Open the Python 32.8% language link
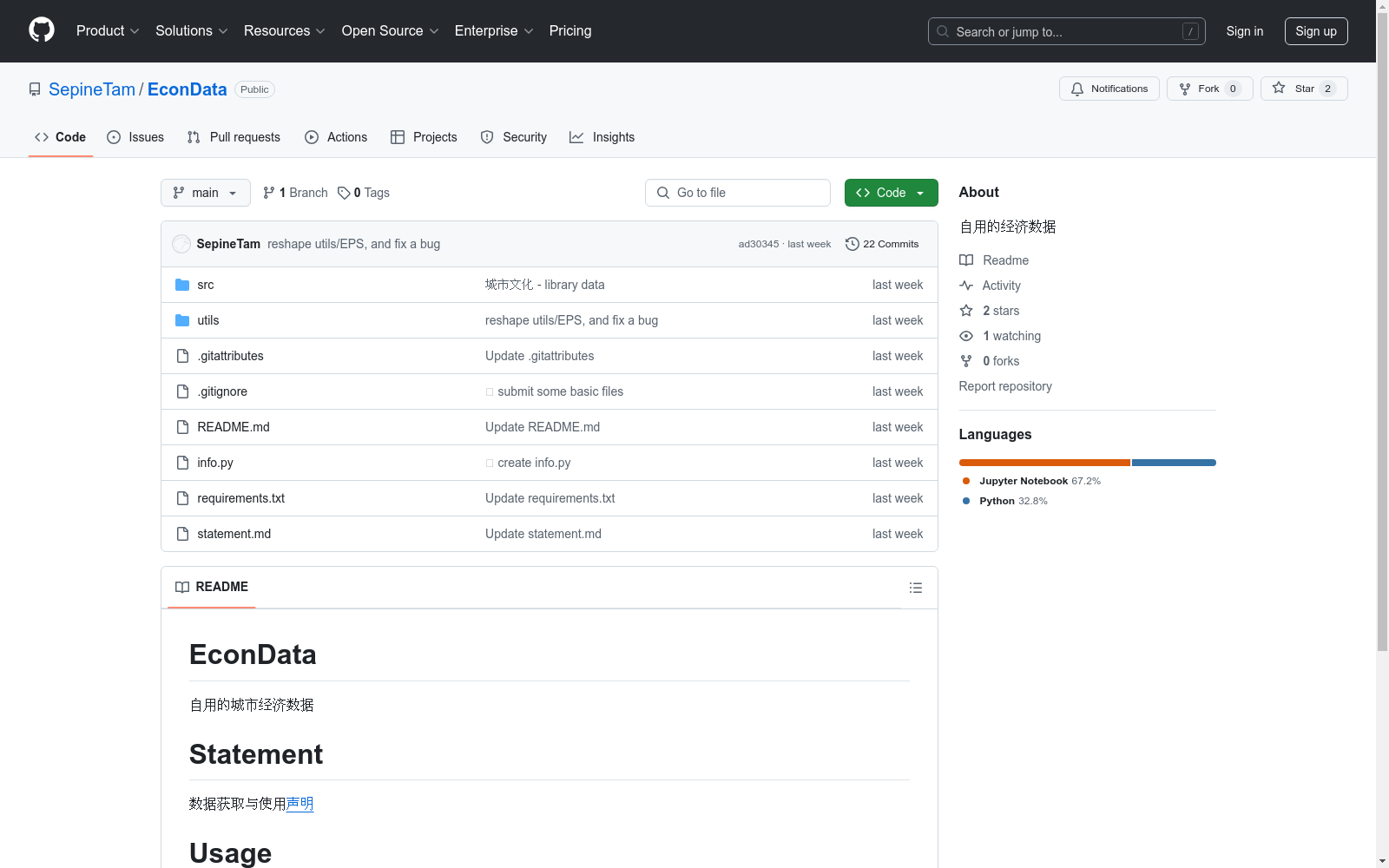Image resolution: width=1389 pixels, height=868 pixels. pos(1005,501)
